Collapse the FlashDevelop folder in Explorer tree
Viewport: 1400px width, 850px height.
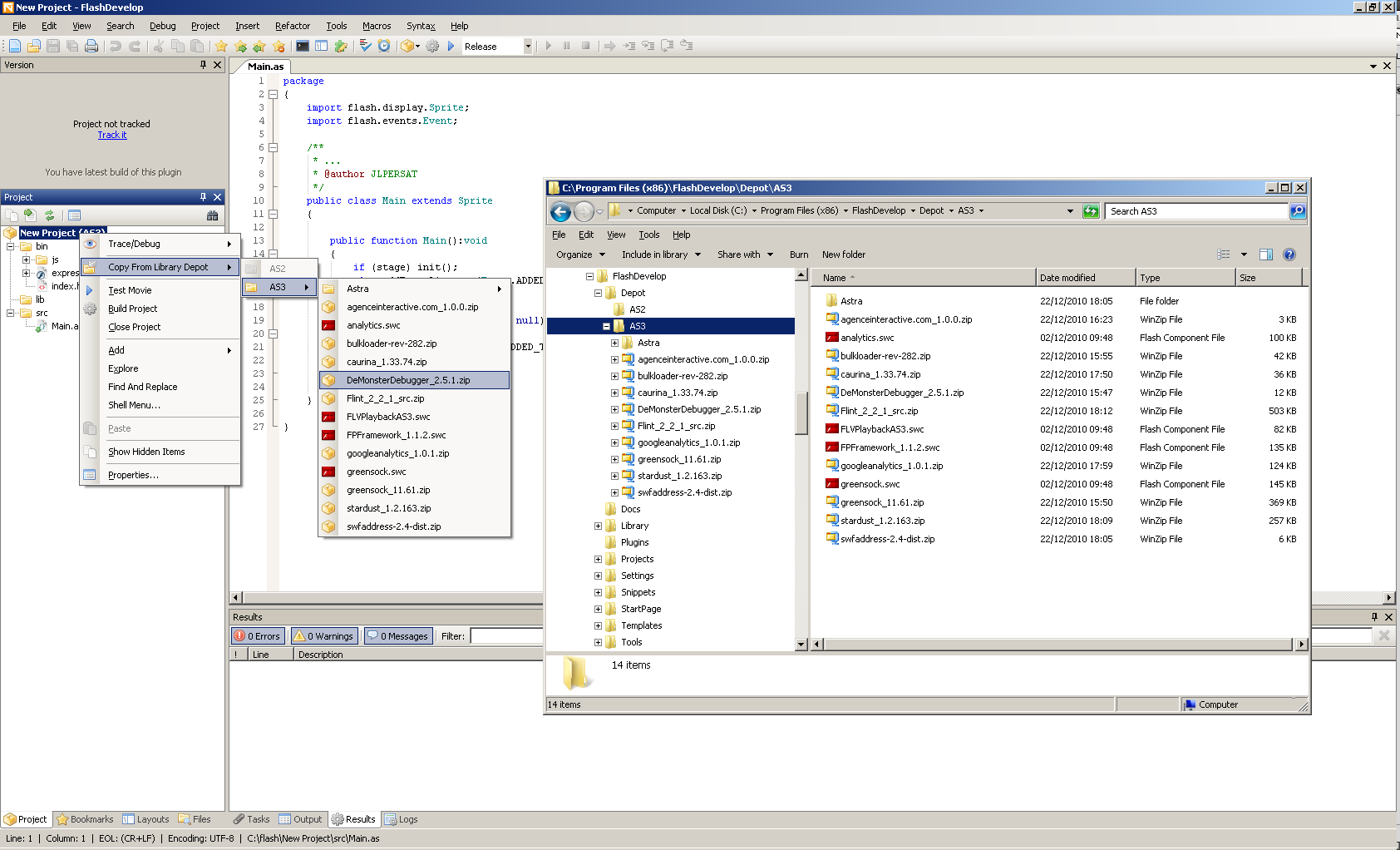point(589,276)
